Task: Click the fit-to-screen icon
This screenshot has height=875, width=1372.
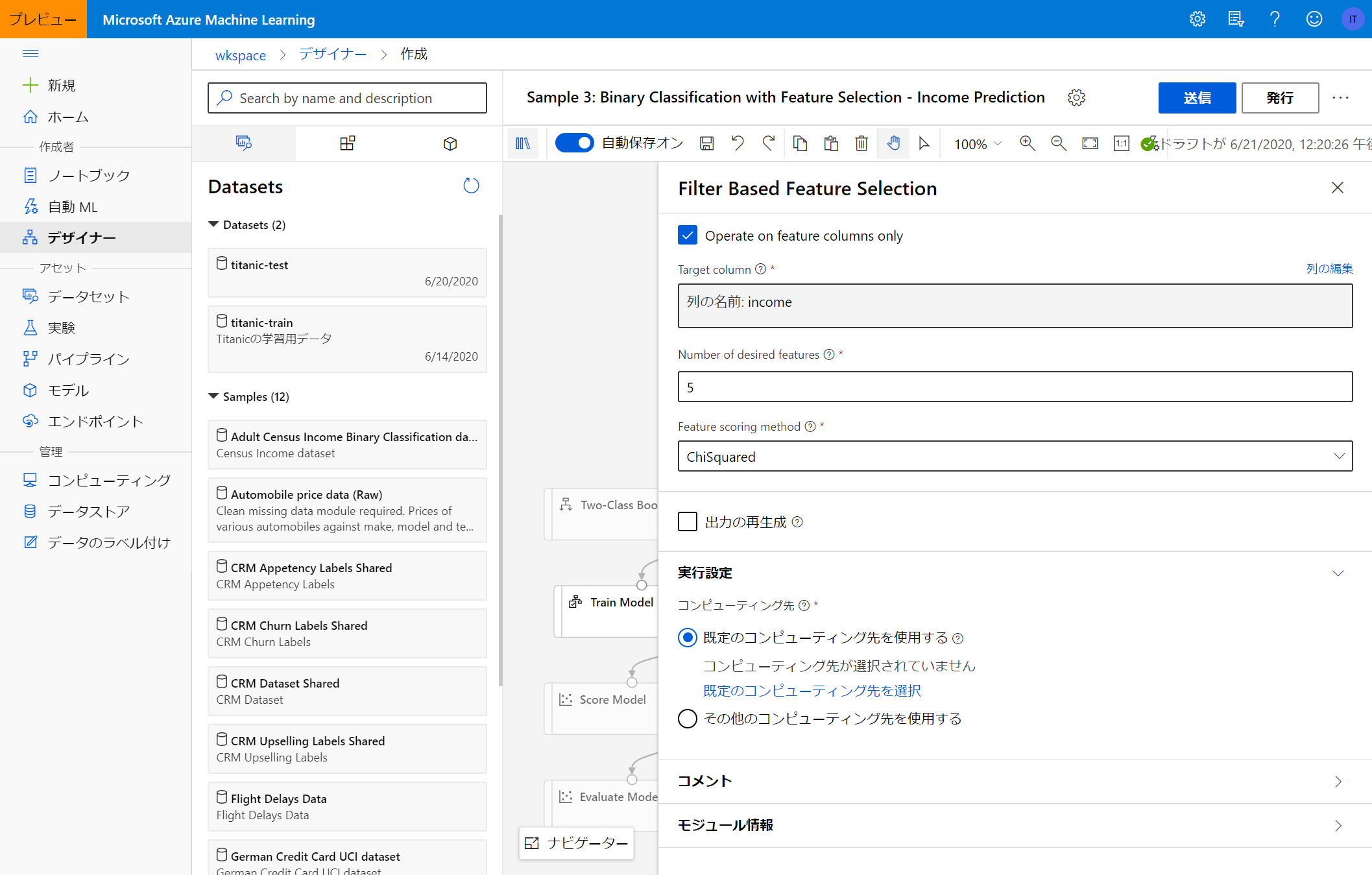Action: click(1090, 143)
